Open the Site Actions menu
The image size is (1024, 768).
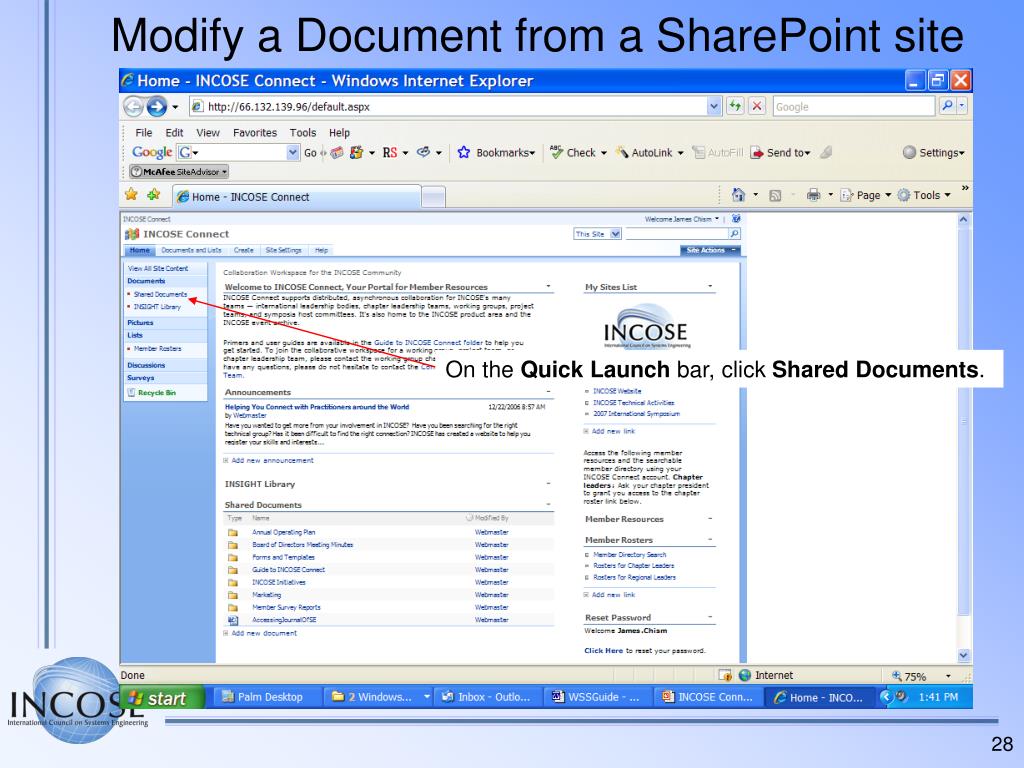[x=710, y=250]
